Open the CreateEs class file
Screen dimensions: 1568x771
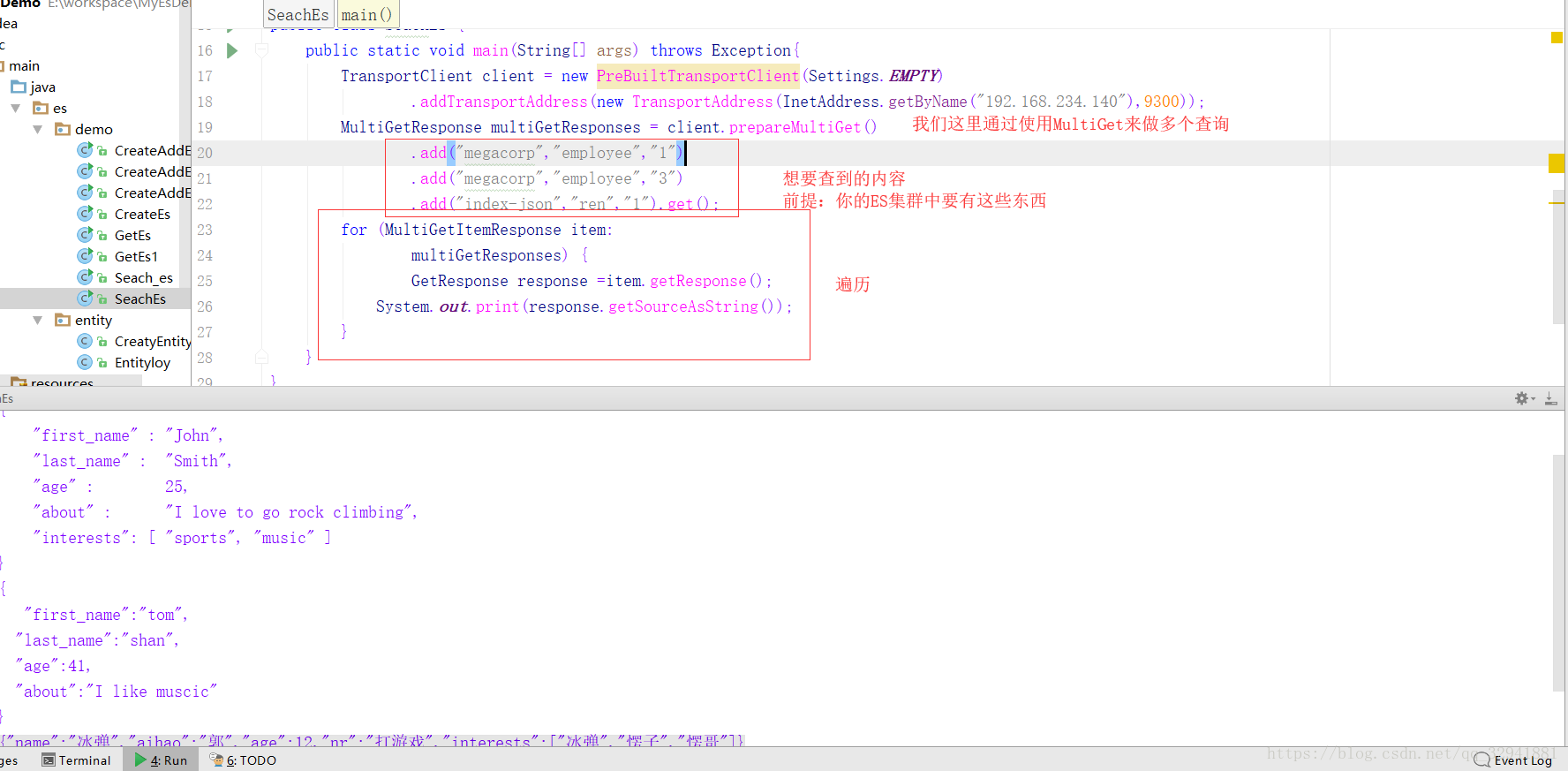142,214
